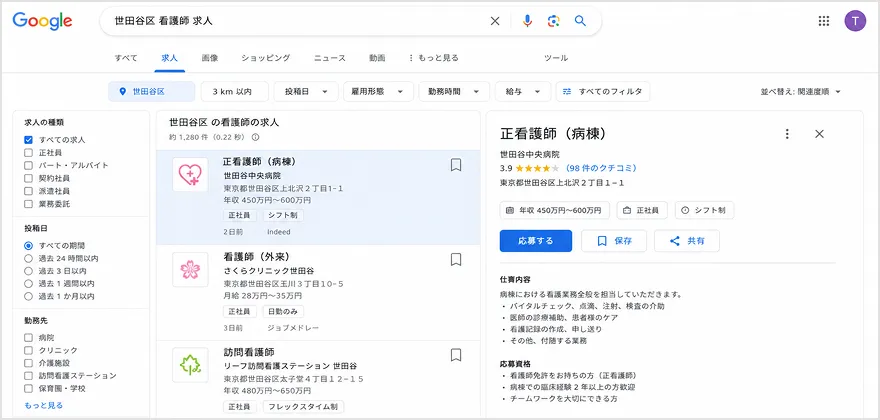Check the 正社員 job type checkbox
Image resolution: width=880 pixels, height=420 pixels.
[x=29, y=153]
